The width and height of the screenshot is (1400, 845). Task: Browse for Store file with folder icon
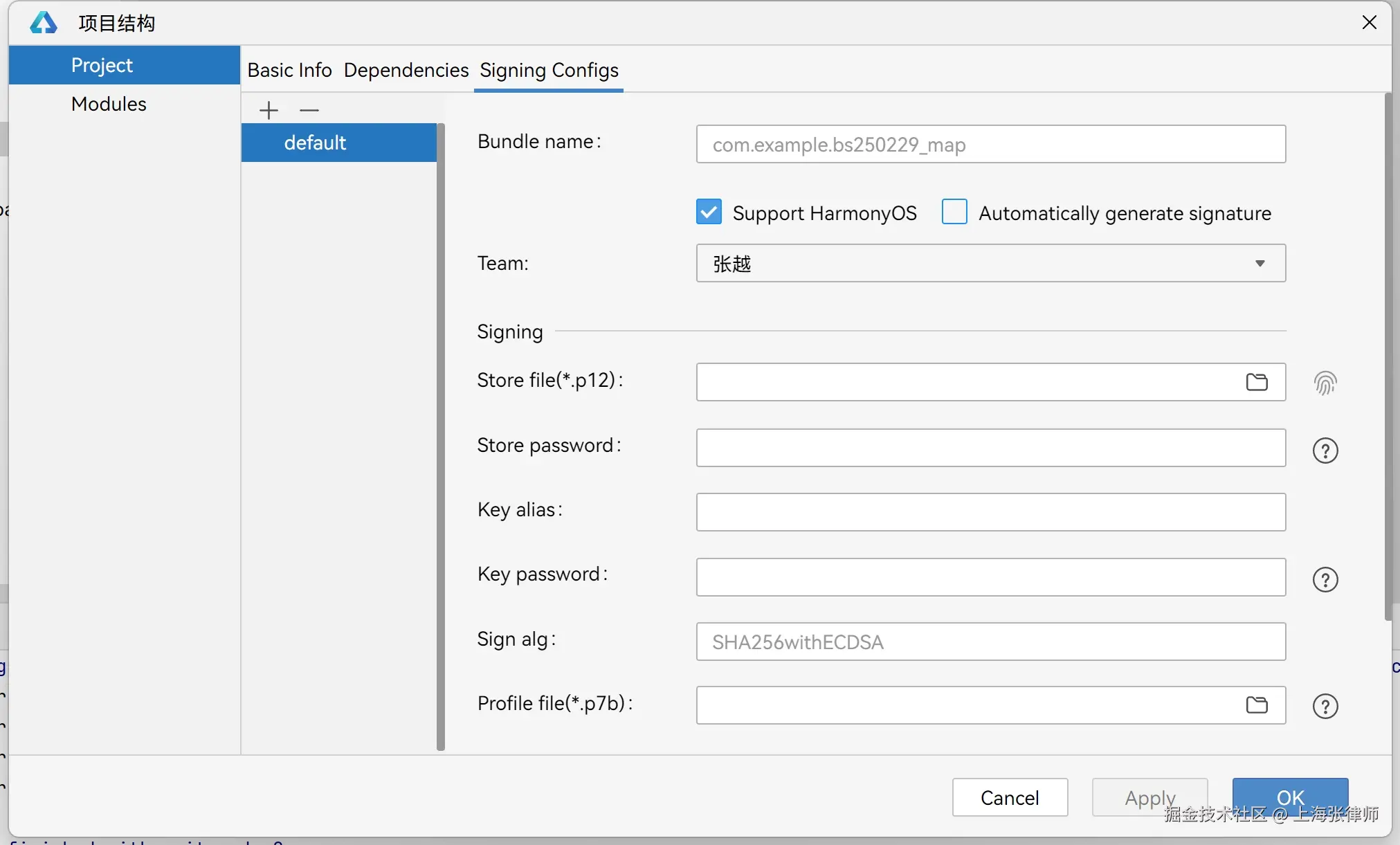[x=1256, y=382]
